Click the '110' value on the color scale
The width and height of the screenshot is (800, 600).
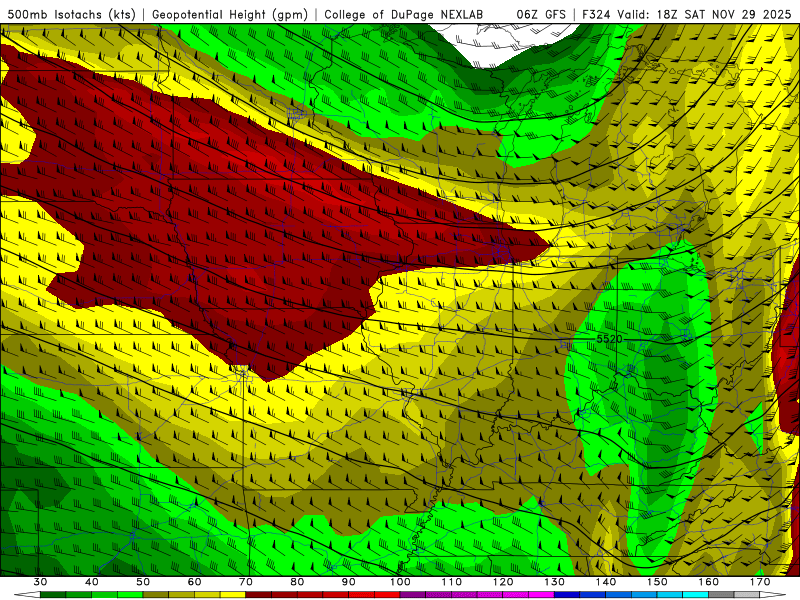452,582
